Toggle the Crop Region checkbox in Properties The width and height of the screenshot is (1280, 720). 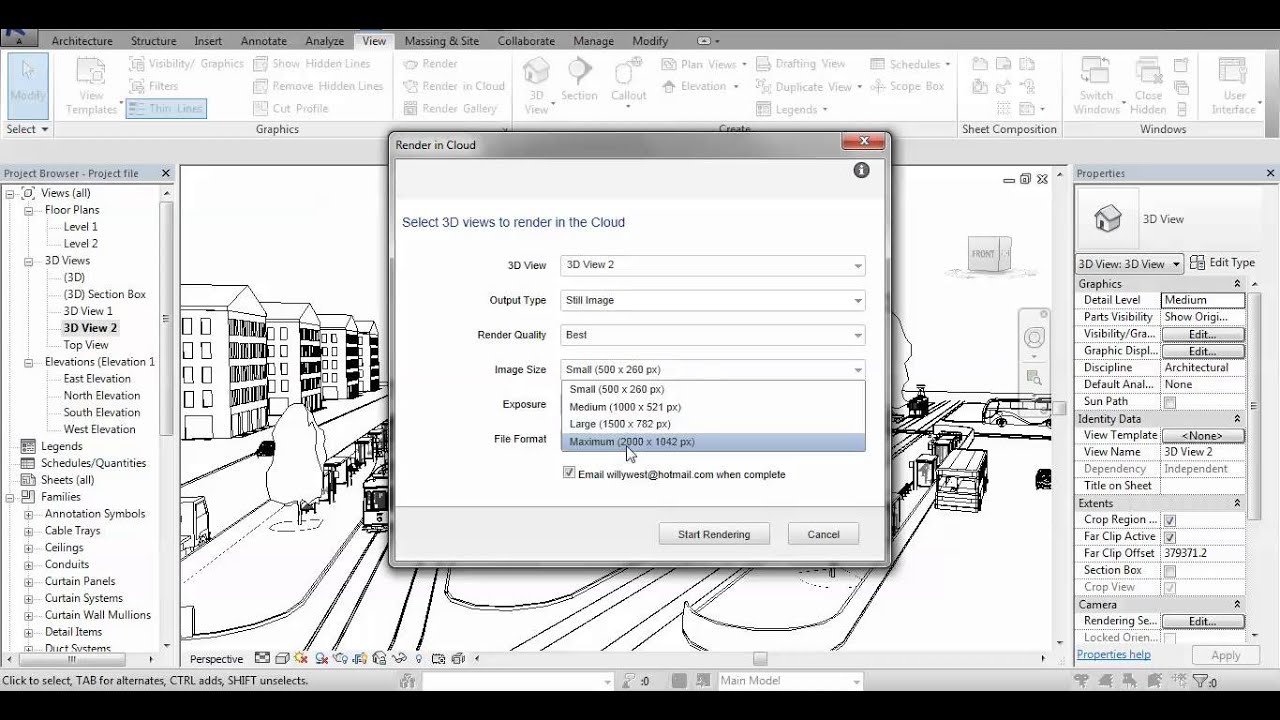pos(1169,520)
